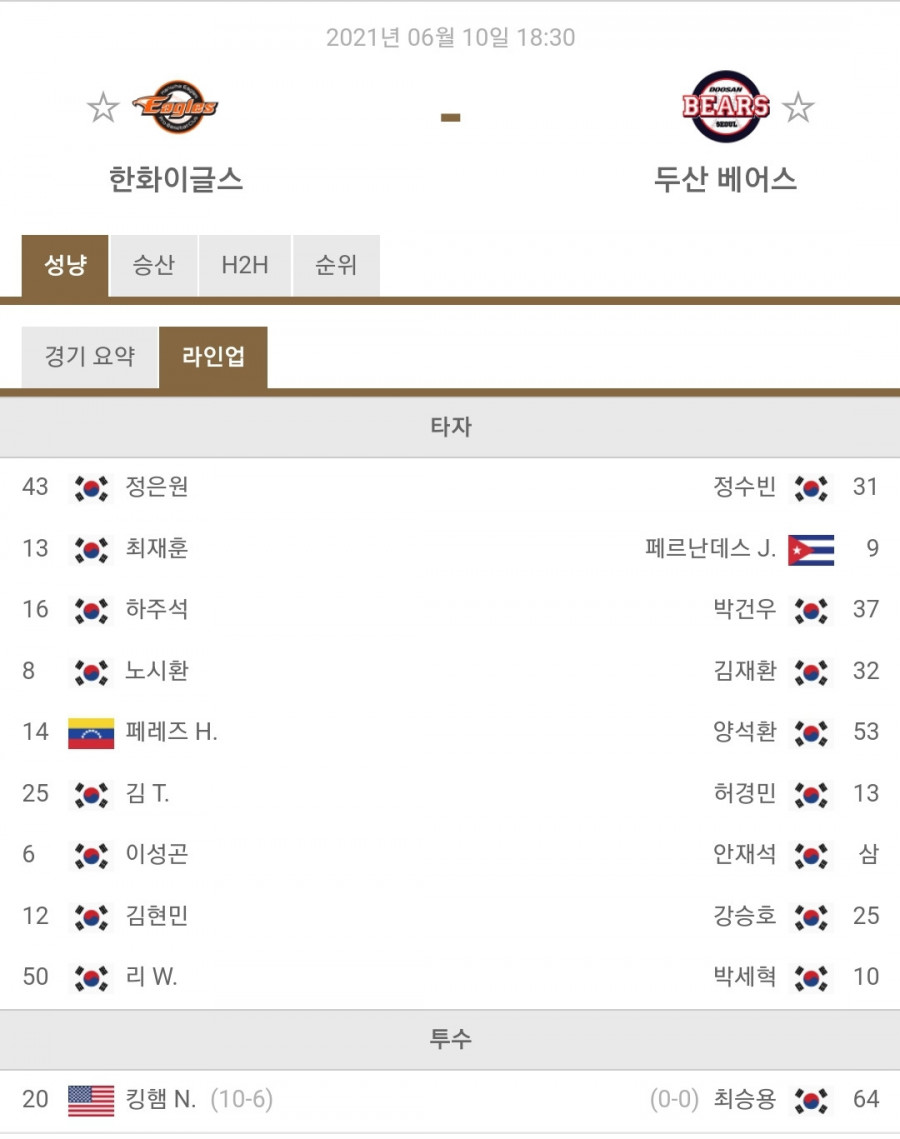900x1139 pixels.
Task: Click the US flag beside 킹햄 N.
Action: point(91,1101)
